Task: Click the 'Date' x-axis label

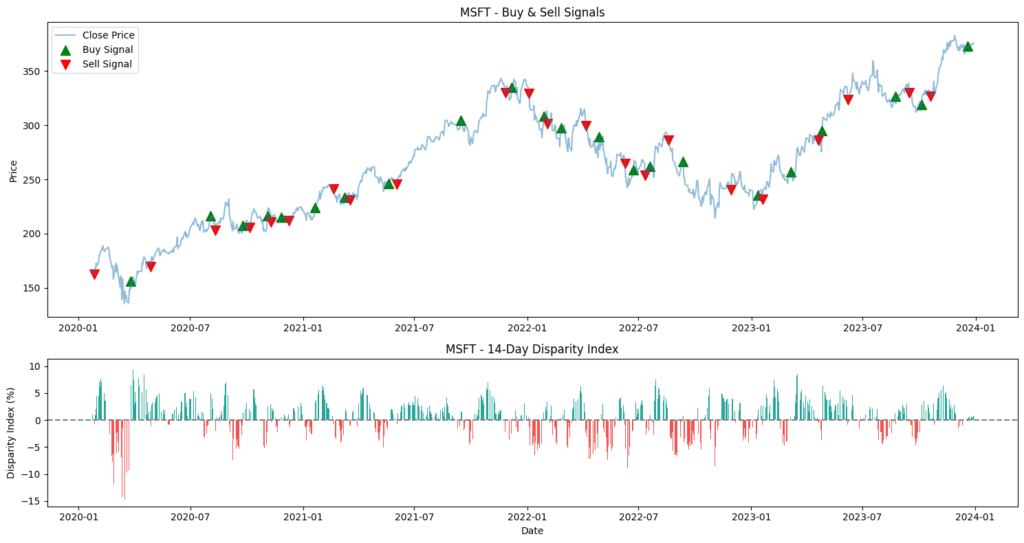Action: point(532,531)
